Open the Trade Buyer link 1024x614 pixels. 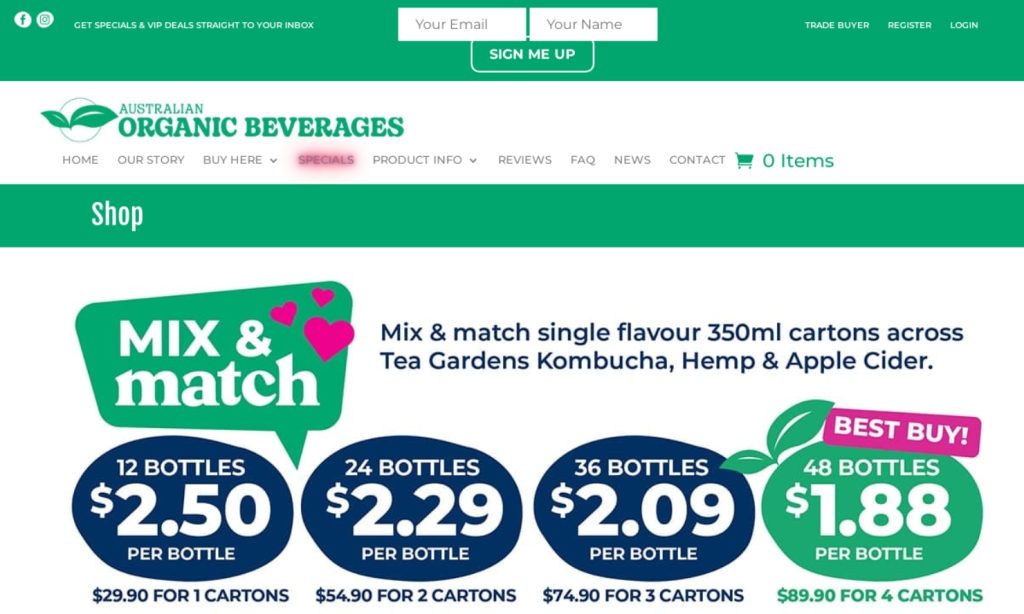(837, 25)
